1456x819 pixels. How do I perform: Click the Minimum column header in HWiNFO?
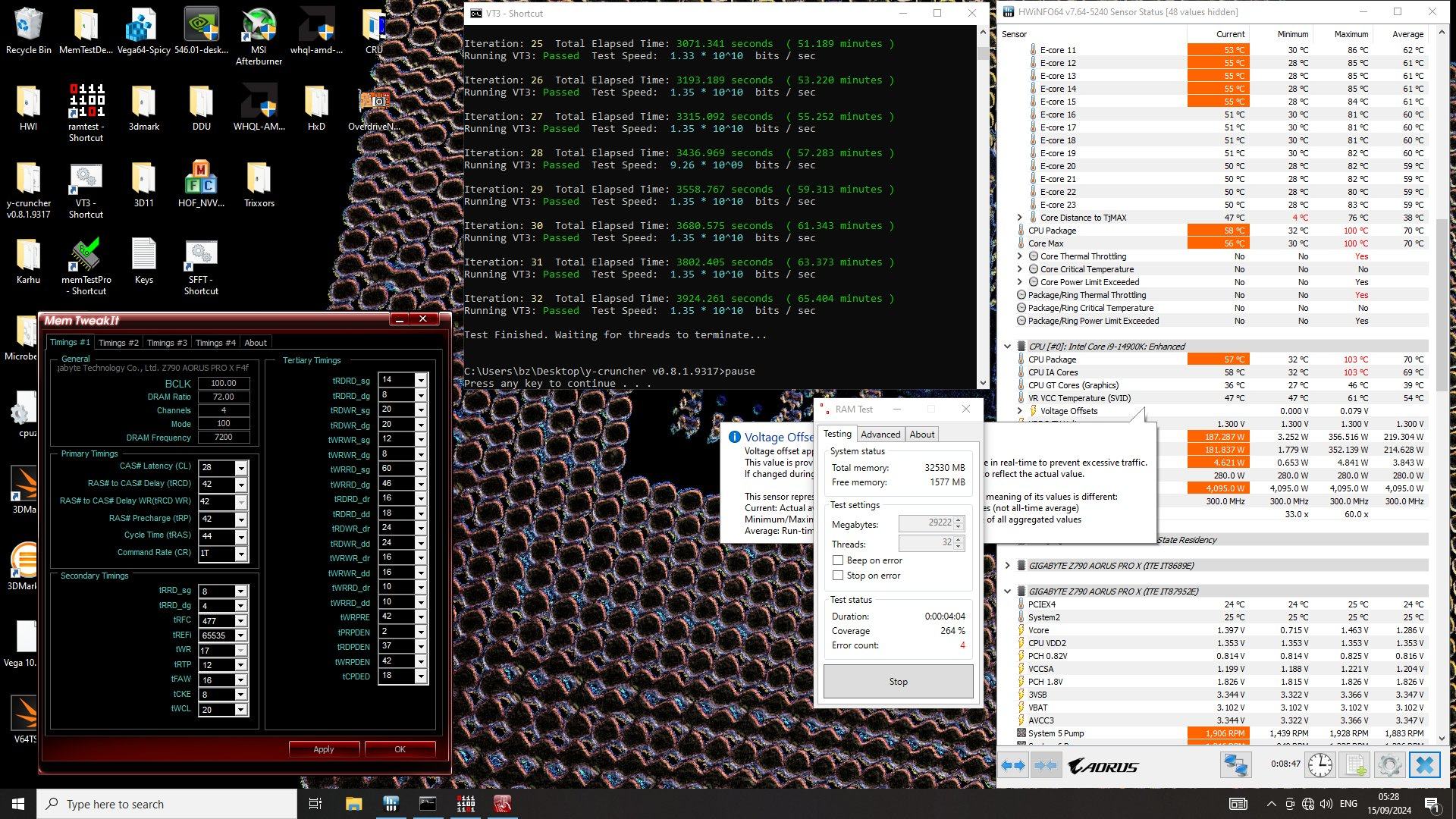1282,34
